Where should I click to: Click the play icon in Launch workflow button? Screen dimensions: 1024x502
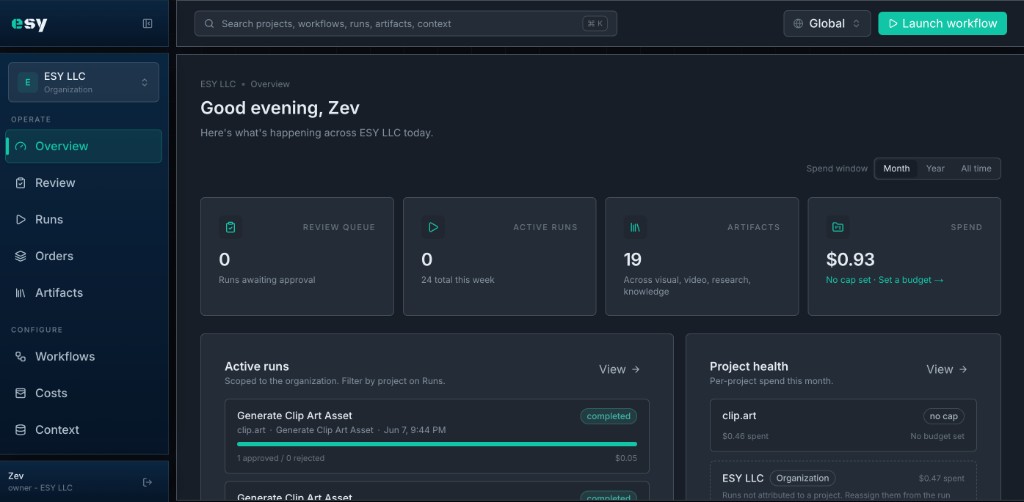click(x=893, y=24)
